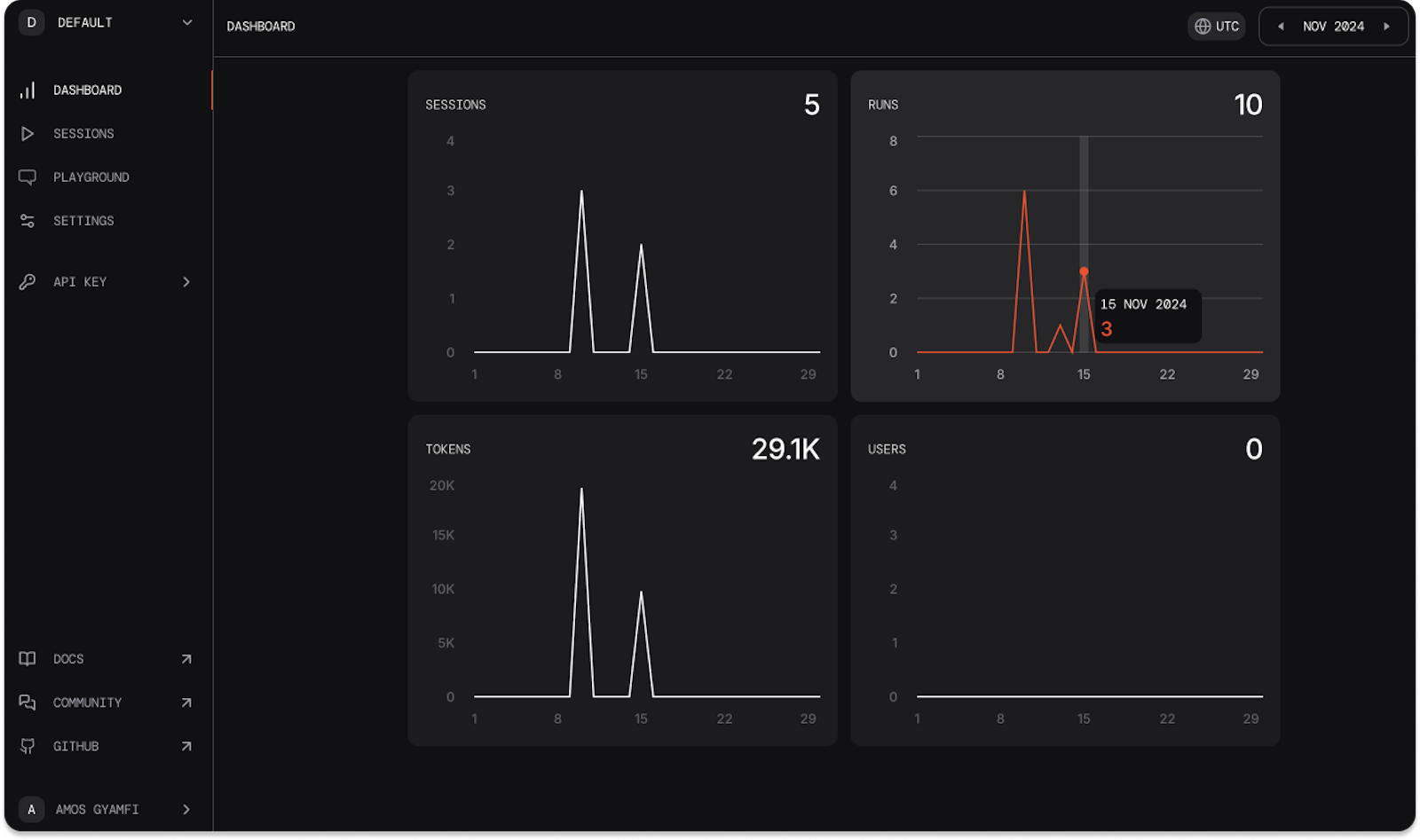Switch to the Sessions page
The image size is (1420, 840).
tap(83, 133)
